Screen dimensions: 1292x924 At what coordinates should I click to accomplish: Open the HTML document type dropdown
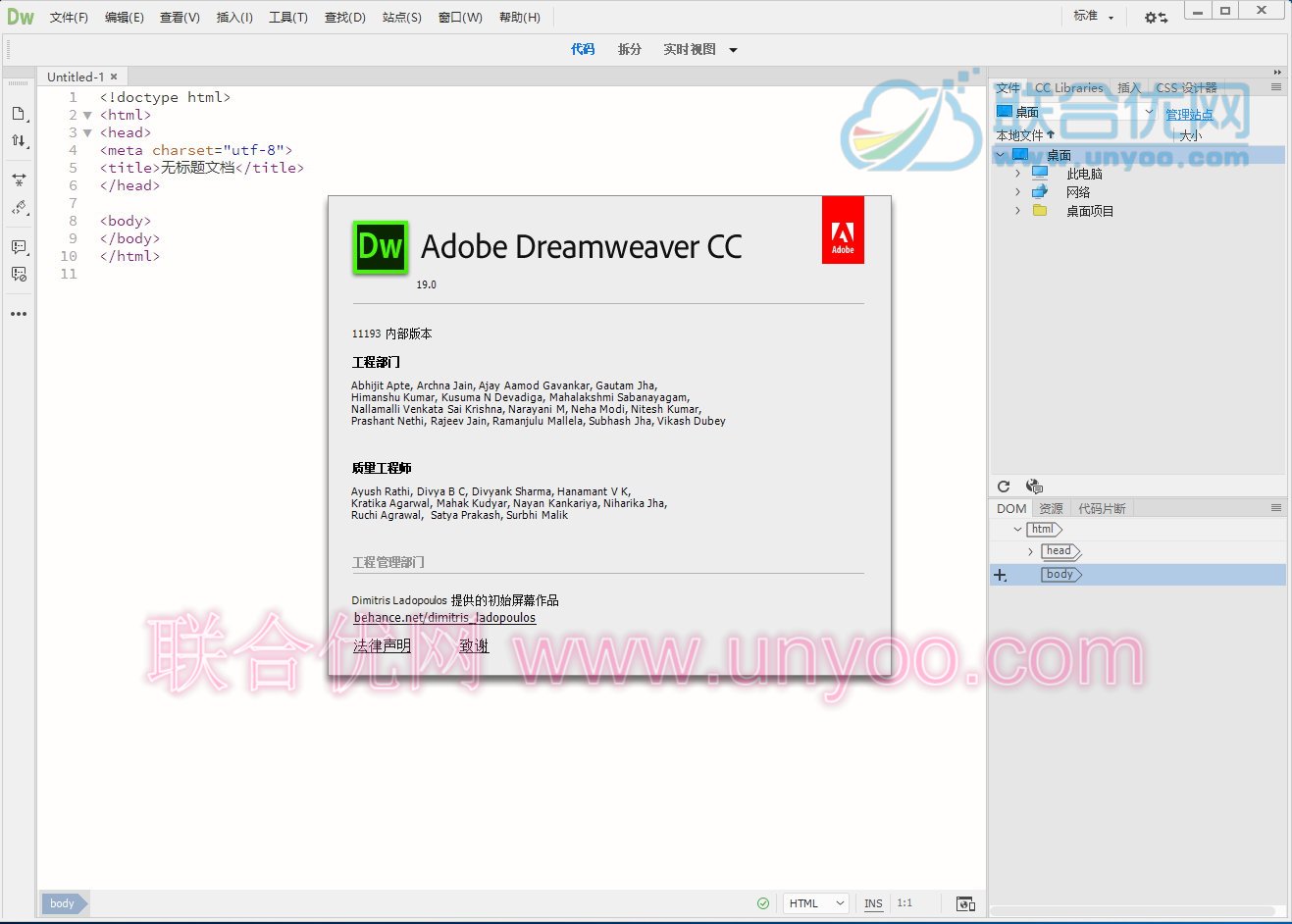click(x=816, y=903)
